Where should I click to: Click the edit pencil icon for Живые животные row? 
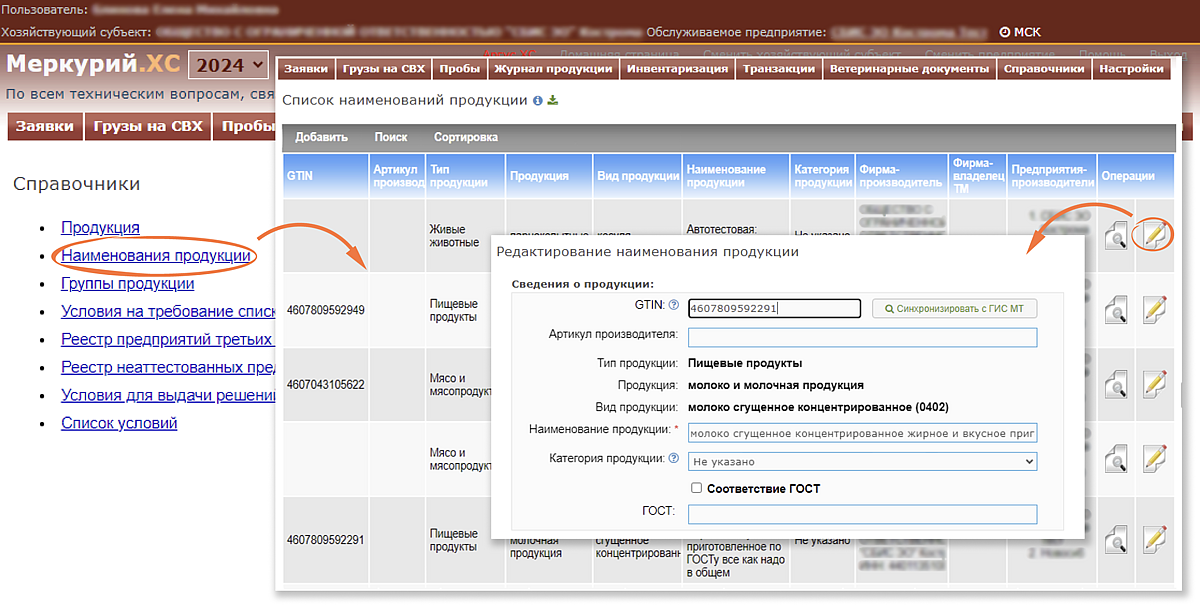click(x=1154, y=235)
